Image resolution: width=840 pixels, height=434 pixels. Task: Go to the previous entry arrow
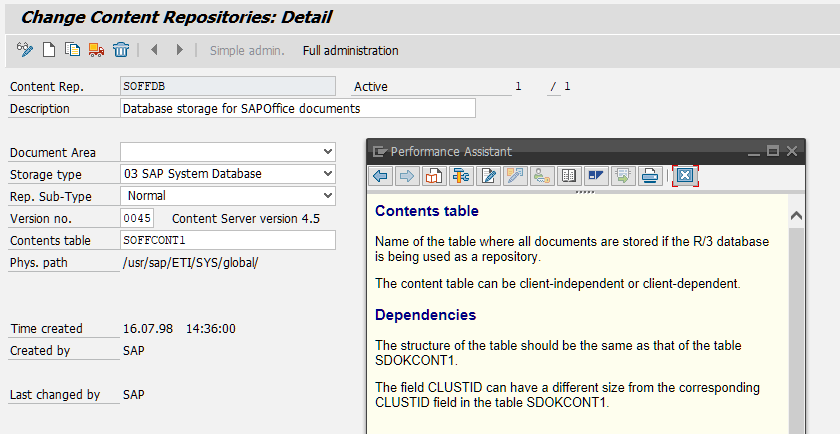click(154, 50)
